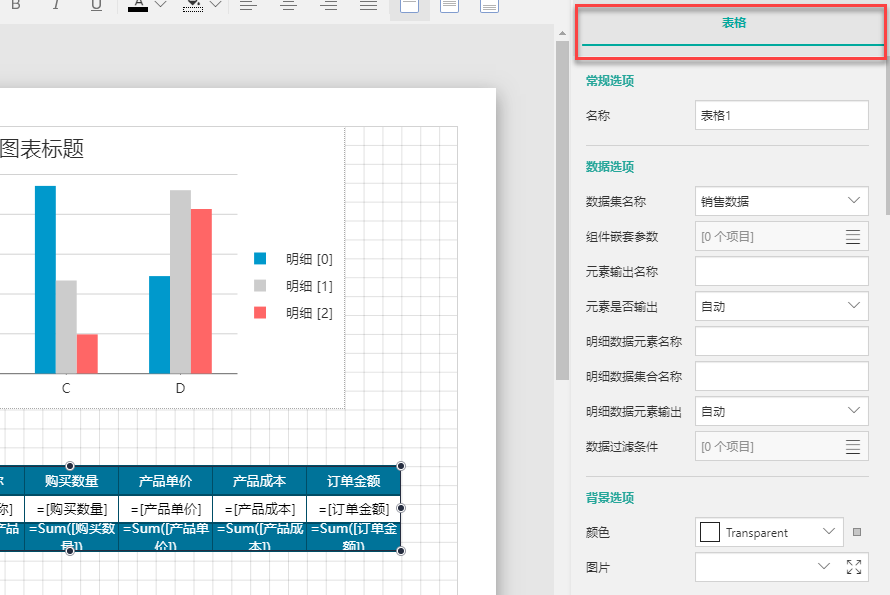Toggle the small square beside 颜色

click(856, 532)
